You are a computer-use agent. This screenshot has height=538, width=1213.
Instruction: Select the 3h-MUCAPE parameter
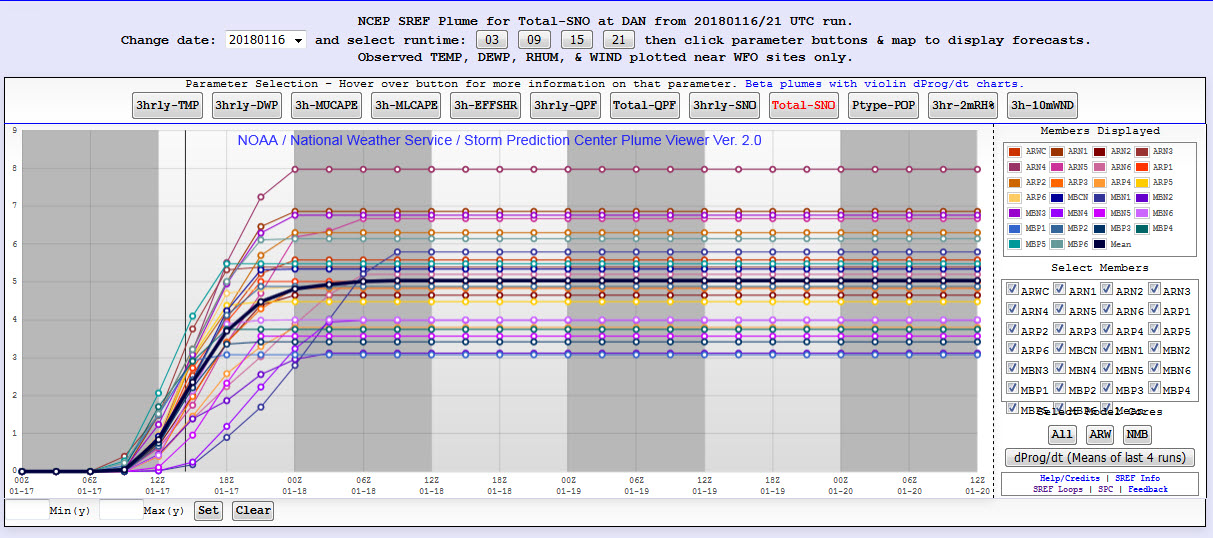327,105
